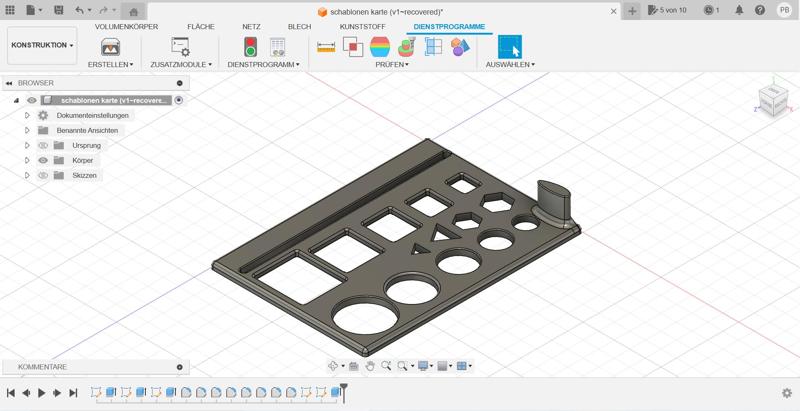Viewport: 800px width, 411px height.
Task: Open the File menu icon
Action: point(32,10)
